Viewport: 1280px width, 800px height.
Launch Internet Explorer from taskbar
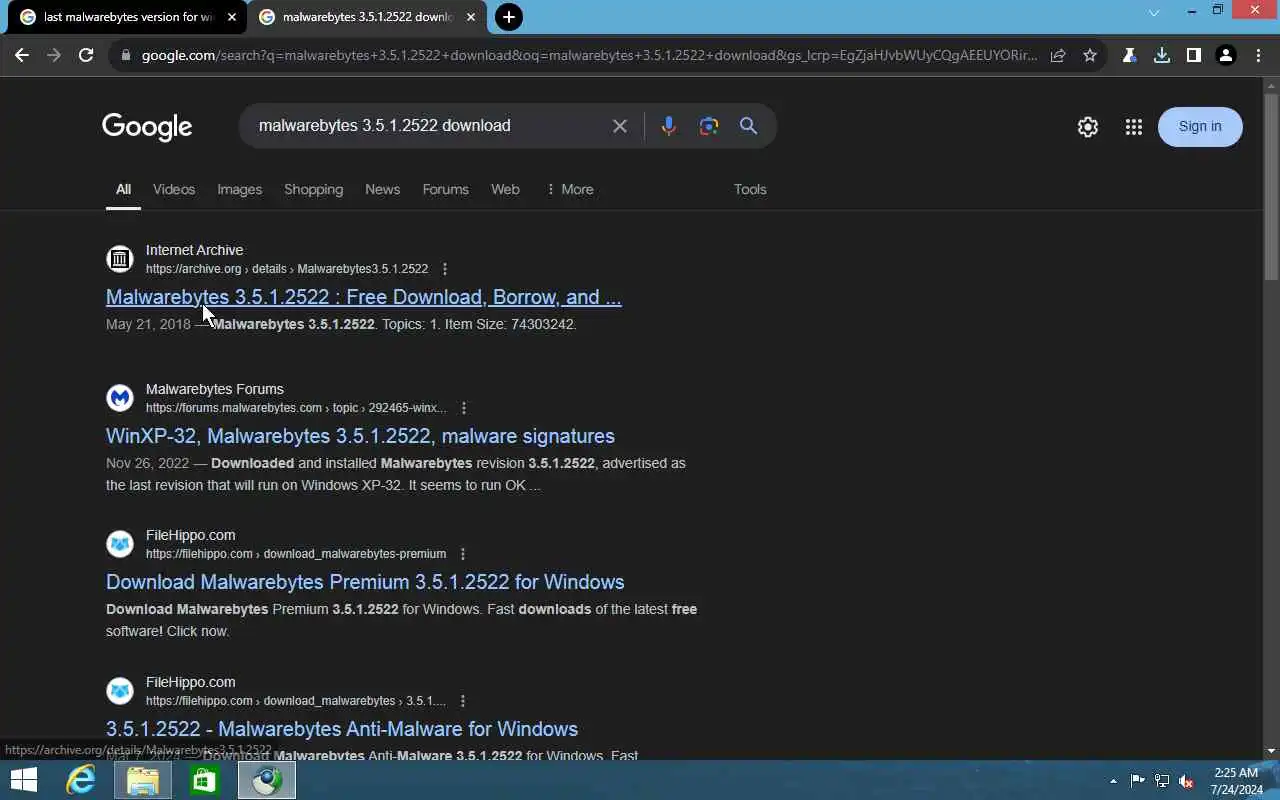point(80,780)
